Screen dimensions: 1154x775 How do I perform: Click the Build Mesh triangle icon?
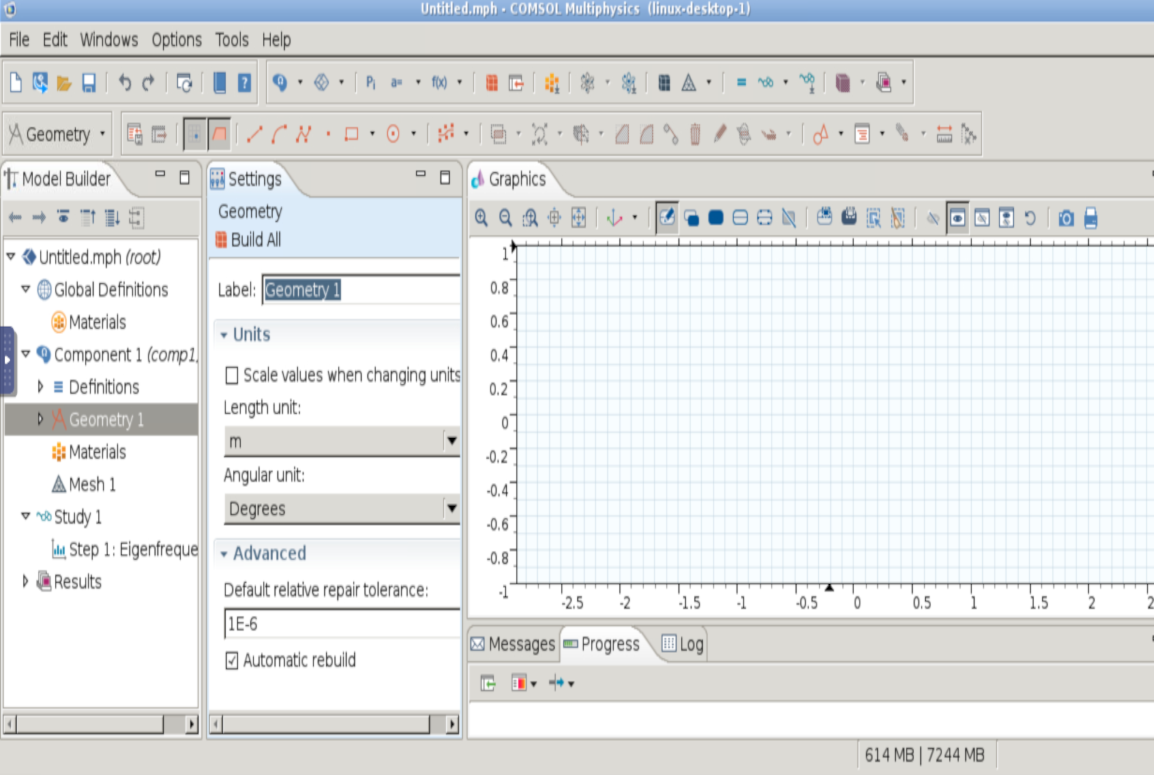coord(689,82)
